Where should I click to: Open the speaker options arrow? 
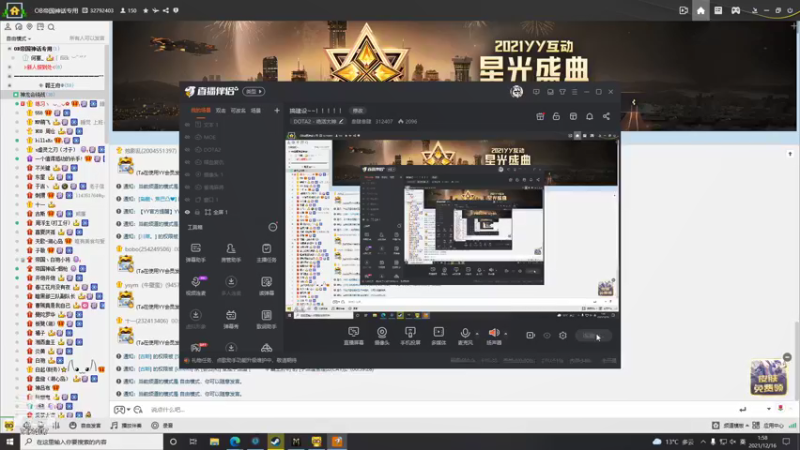point(506,334)
